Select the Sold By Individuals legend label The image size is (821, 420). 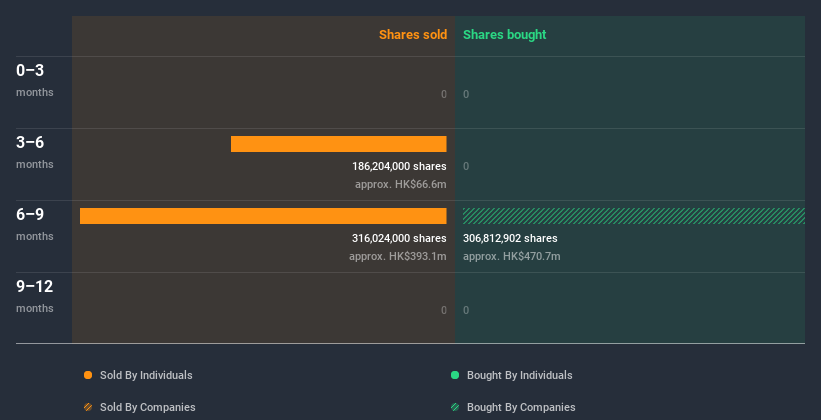pyautogui.click(x=146, y=375)
